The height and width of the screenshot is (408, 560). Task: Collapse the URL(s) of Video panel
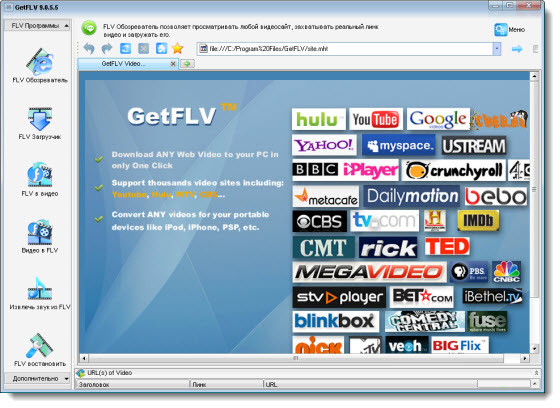[536, 373]
